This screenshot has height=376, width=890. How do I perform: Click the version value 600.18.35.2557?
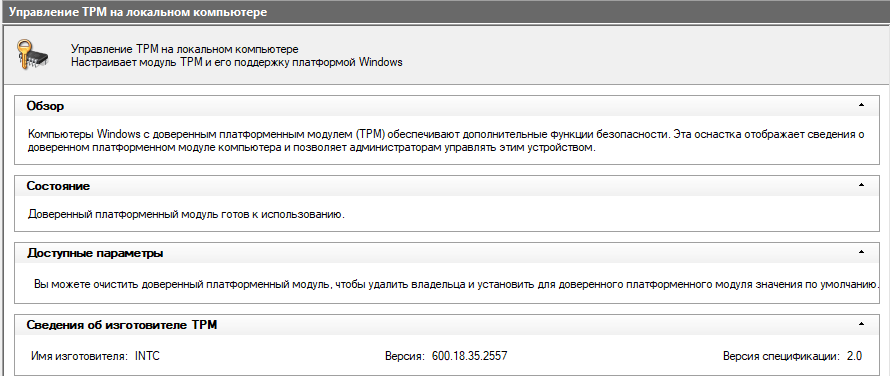pyautogui.click(x=469, y=357)
